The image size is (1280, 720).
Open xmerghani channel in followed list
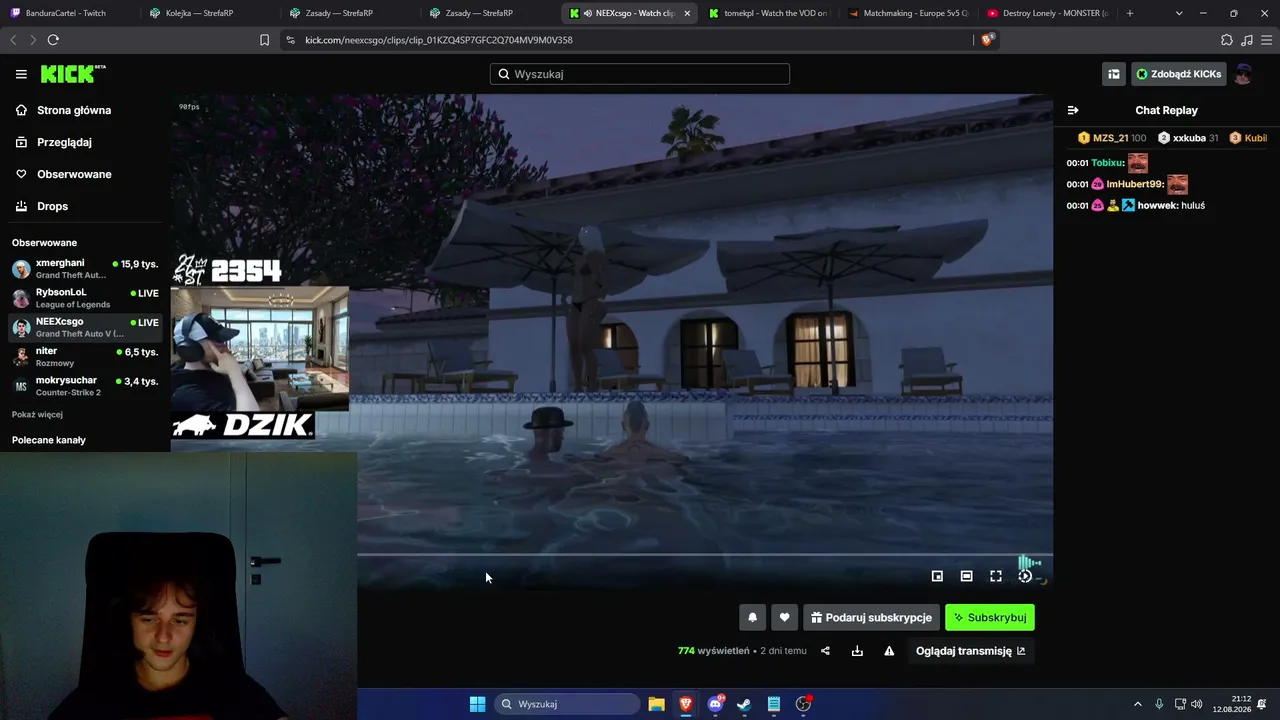(85, 269)
